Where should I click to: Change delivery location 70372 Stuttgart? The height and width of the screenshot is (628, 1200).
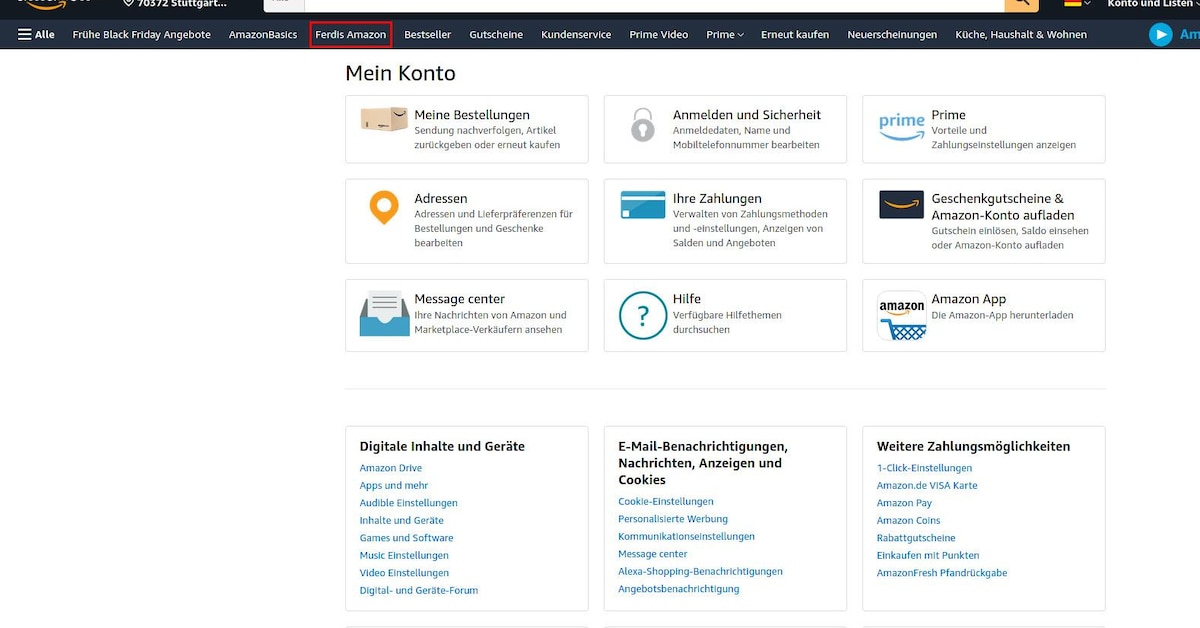[x=175, y=4]
